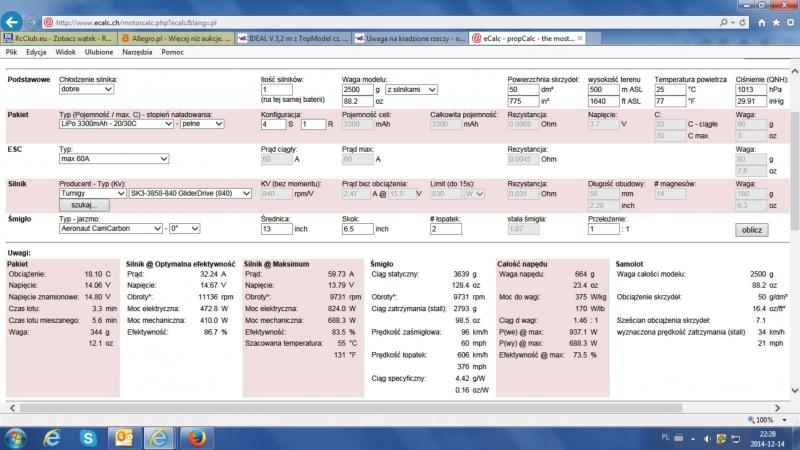Open Skype from the taskbar

[87, 437]
